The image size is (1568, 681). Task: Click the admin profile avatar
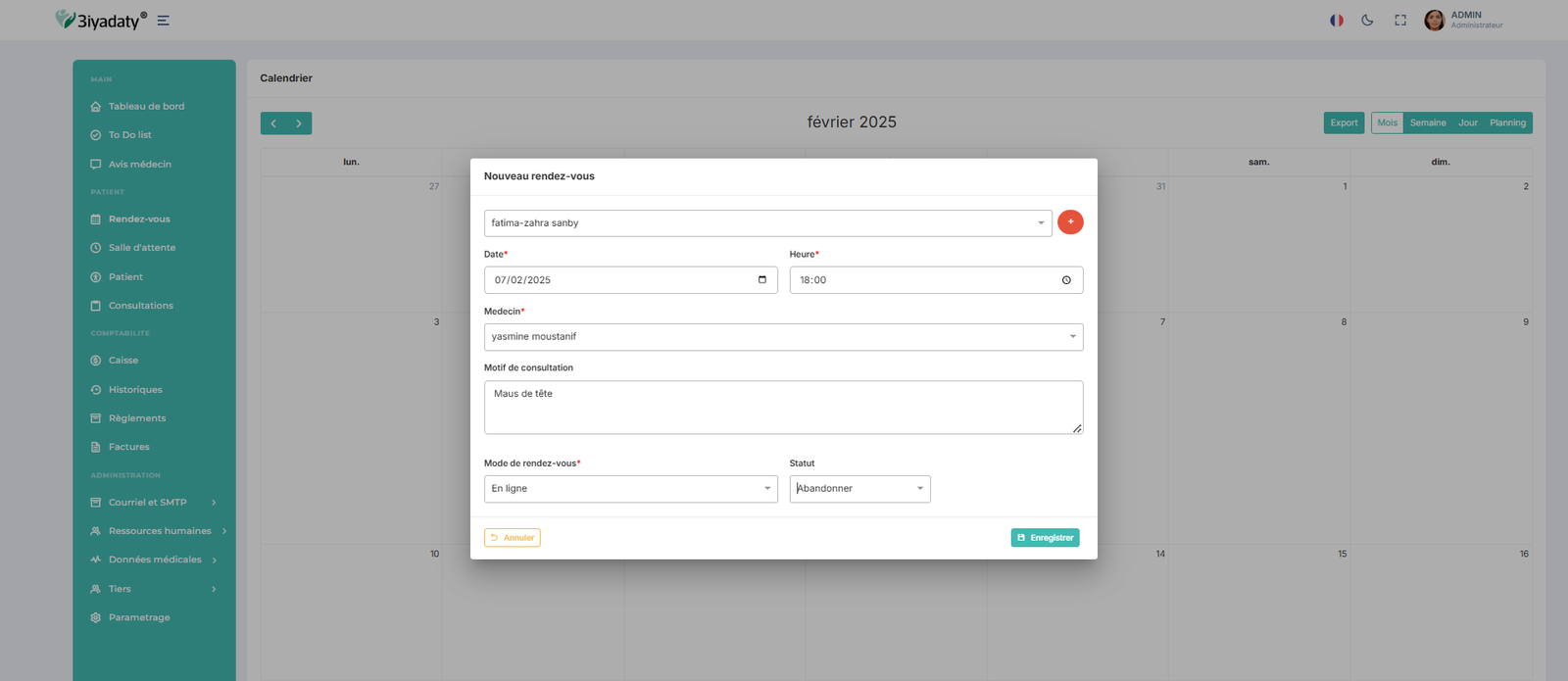click(x=1434, y=21)
